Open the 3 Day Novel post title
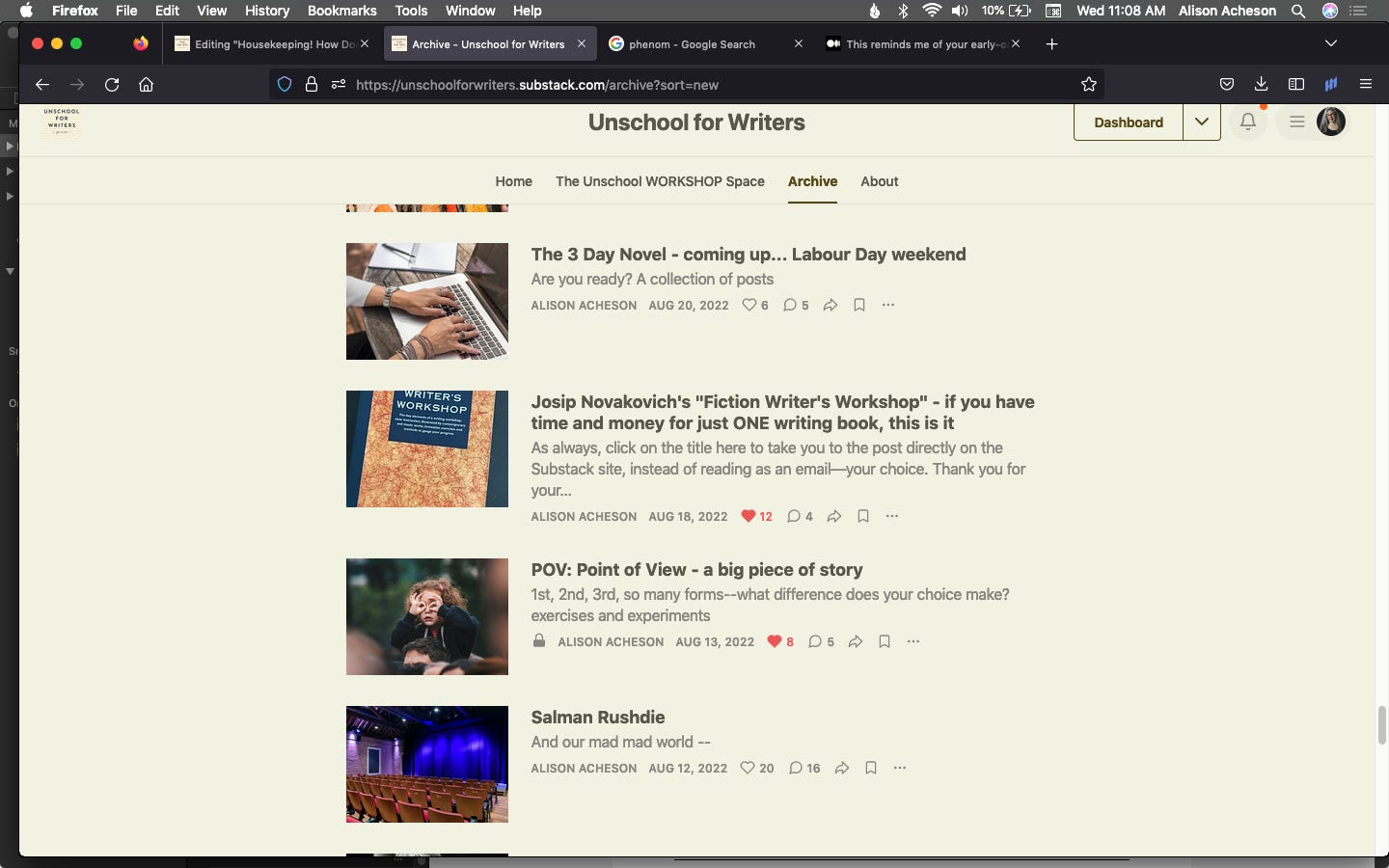The height and width of the screenshot is (868, 1389). [x=749, y=255]
